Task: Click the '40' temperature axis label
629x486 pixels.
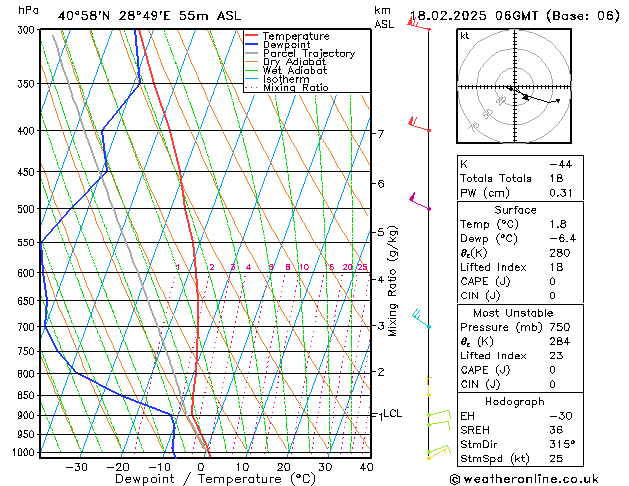Action: click(367, 467)
